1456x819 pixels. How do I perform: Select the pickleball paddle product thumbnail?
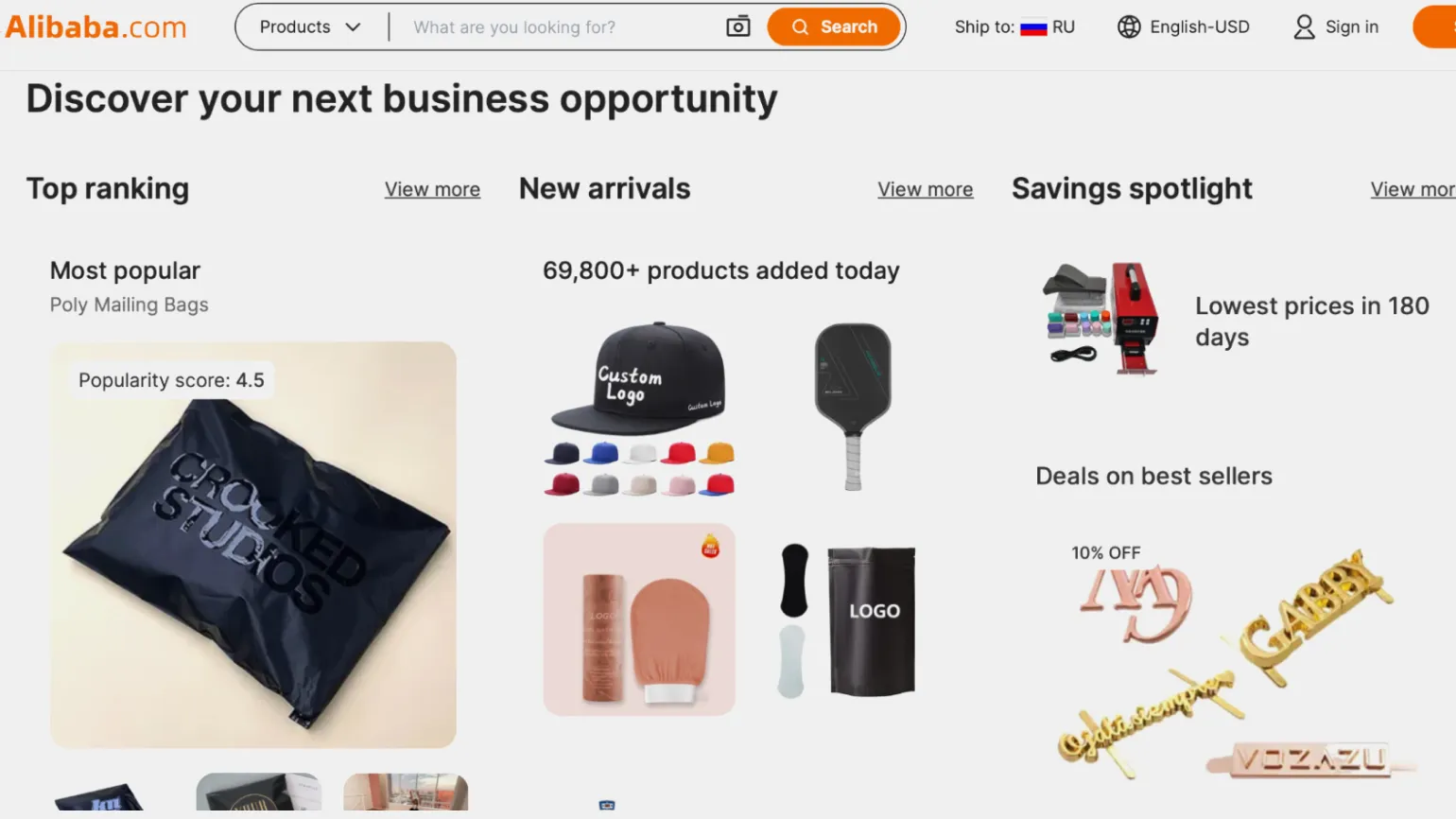[852, 407]
